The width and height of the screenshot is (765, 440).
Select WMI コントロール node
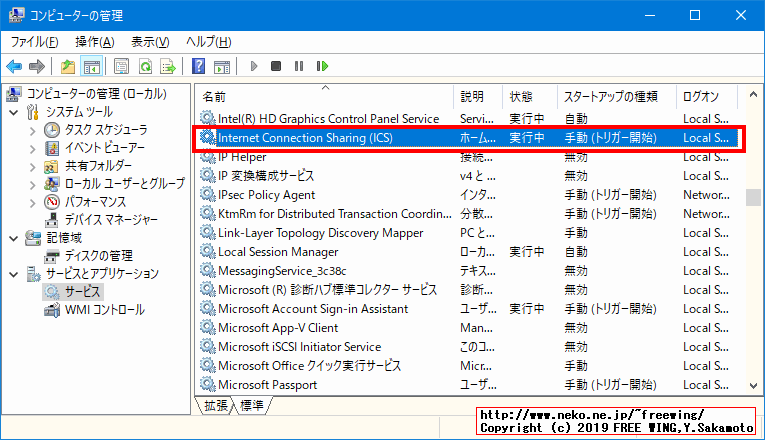[x=105, y=310]
